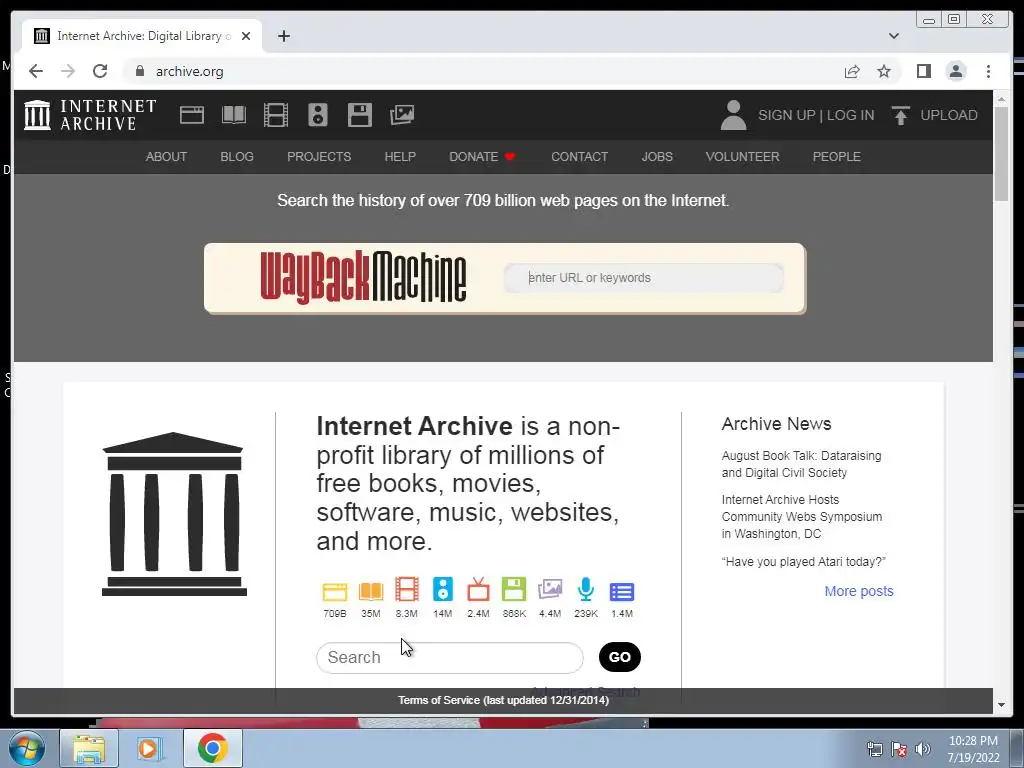Click the orange books icon labeled 35M
The image size is (1024, 768).
point(371,591)
